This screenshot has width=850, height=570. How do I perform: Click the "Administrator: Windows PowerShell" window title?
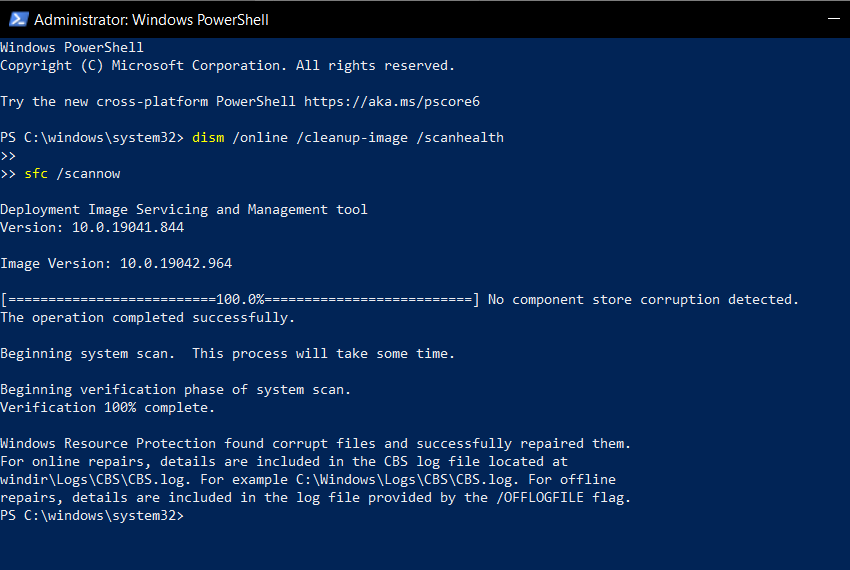151,20
